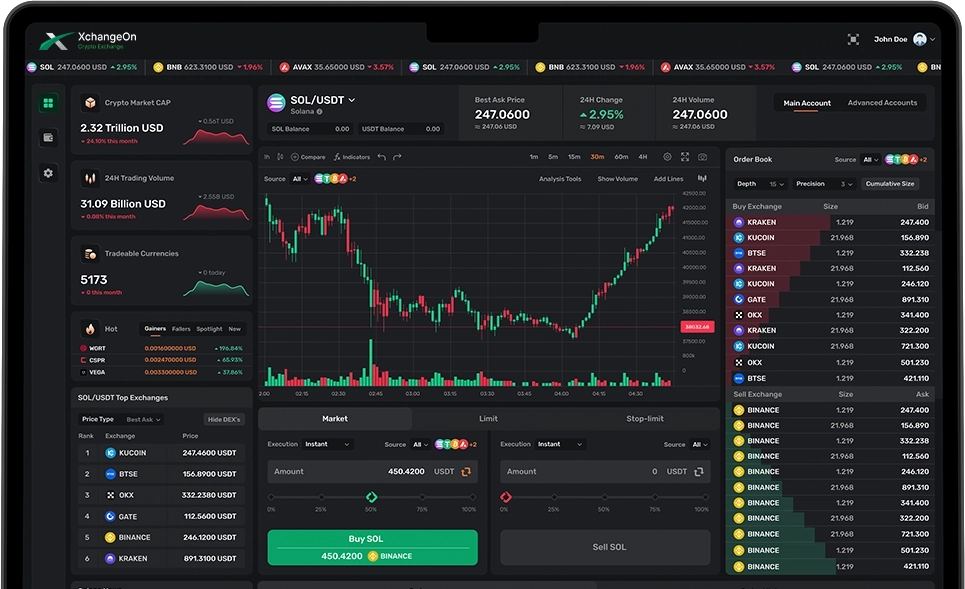Click the 24H Trading Volume bars icon

90,178
